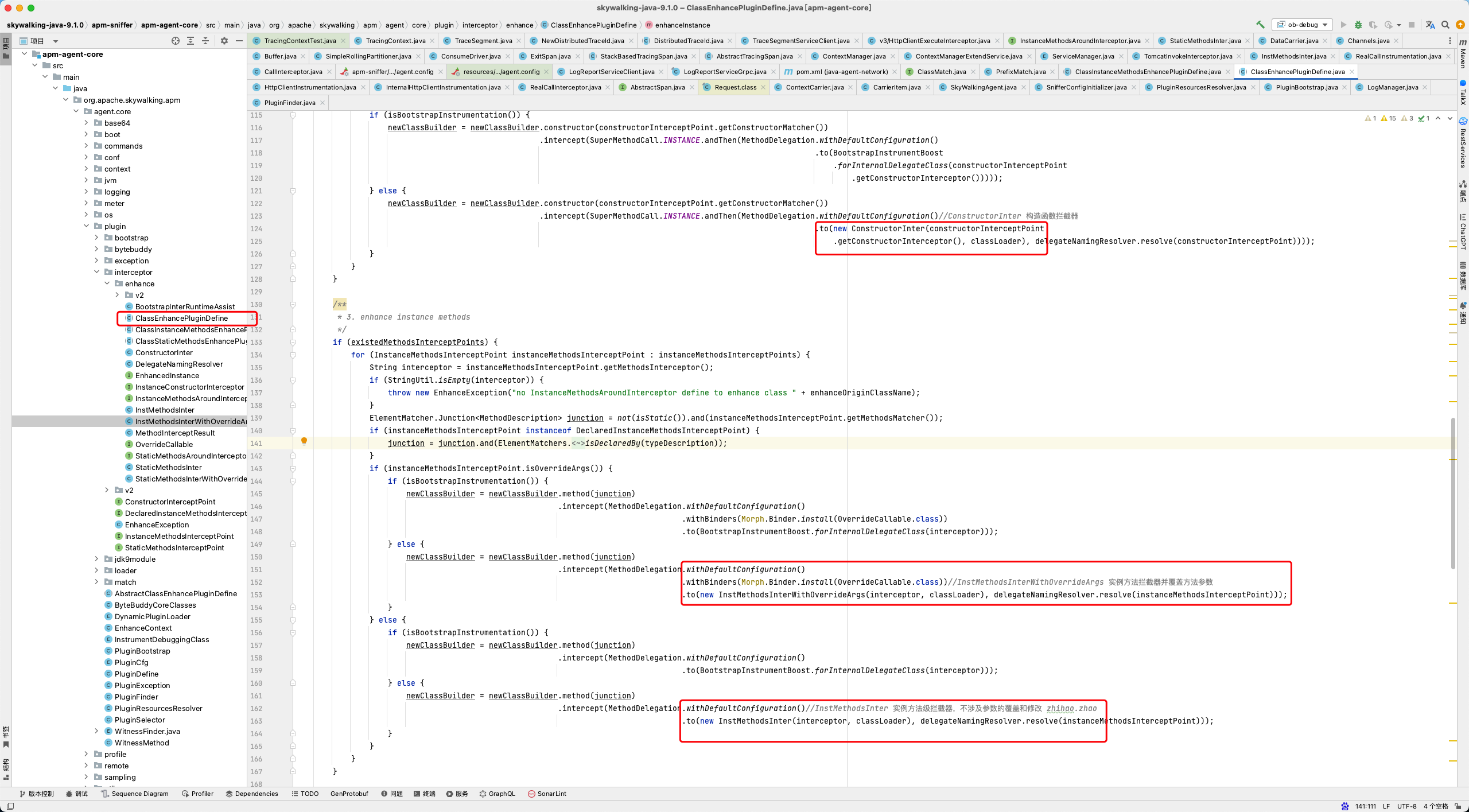Screen dimensions: 1469x812
Task: Switch to PluginFinder.java tab
Action: point(290,103)
